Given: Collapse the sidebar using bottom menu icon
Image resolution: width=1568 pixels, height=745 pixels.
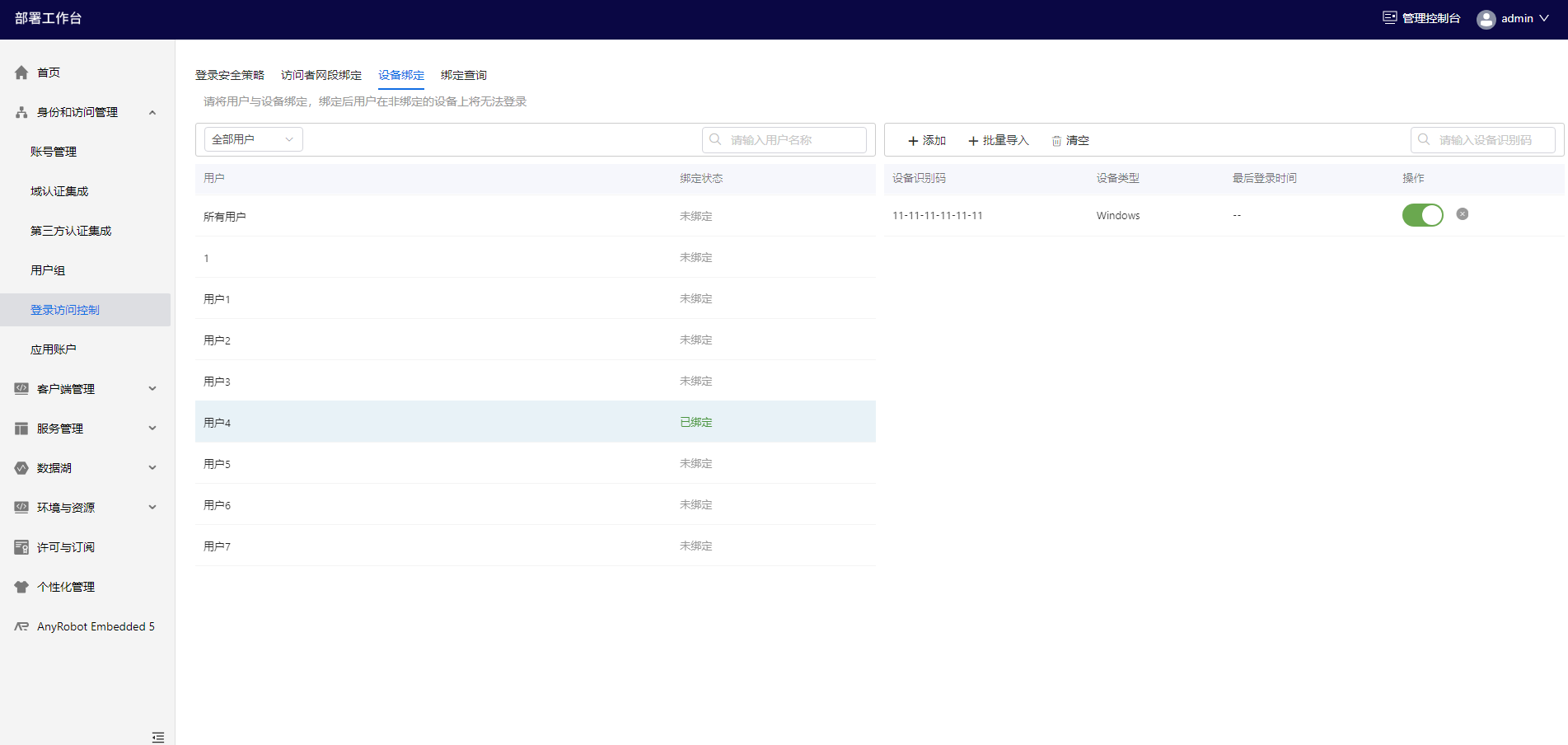Looking at the screenshot, I should click(158, 738).
